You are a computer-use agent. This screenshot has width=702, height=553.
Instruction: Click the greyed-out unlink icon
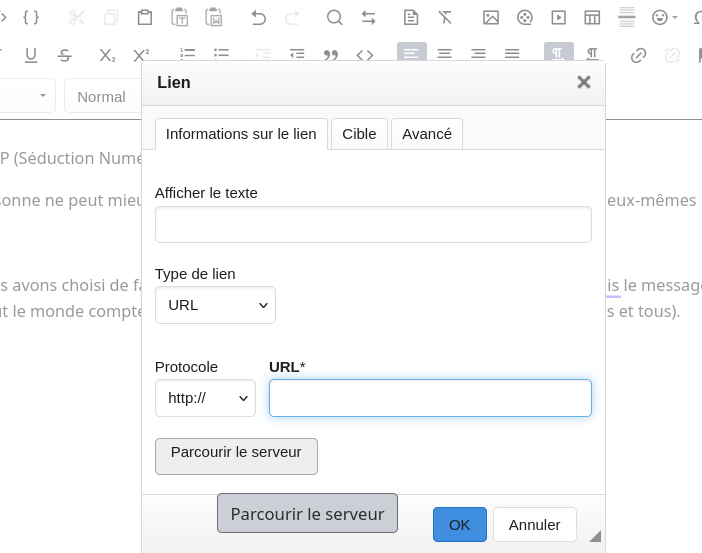672,56
